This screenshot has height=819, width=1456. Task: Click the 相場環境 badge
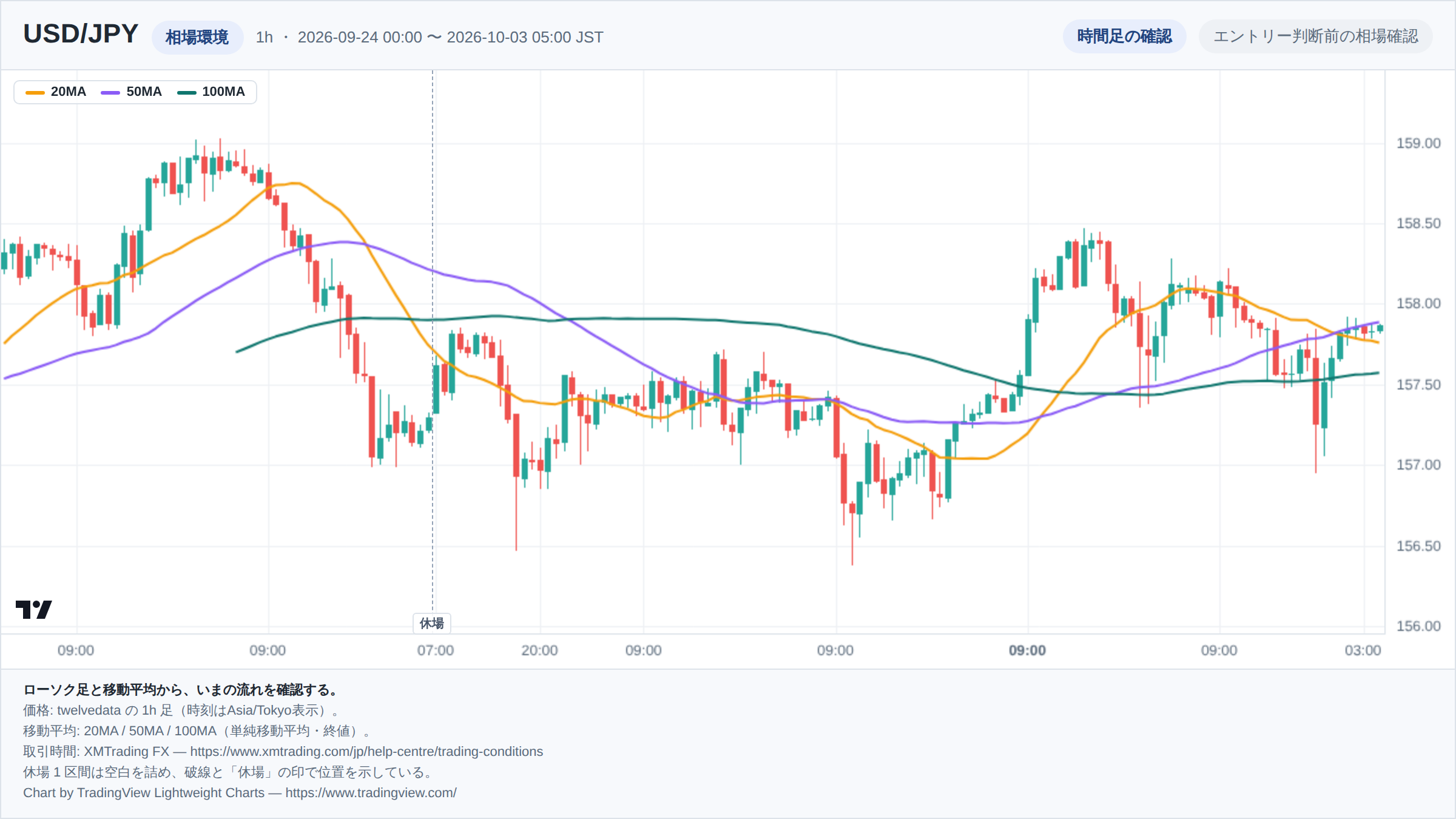click(197, 37)
